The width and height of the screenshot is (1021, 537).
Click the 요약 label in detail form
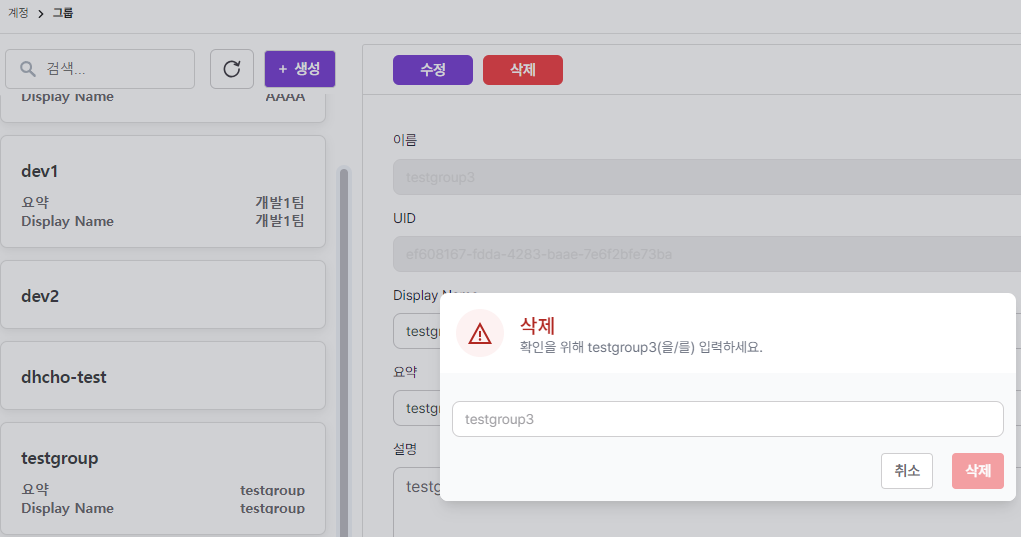pos(405,372)
